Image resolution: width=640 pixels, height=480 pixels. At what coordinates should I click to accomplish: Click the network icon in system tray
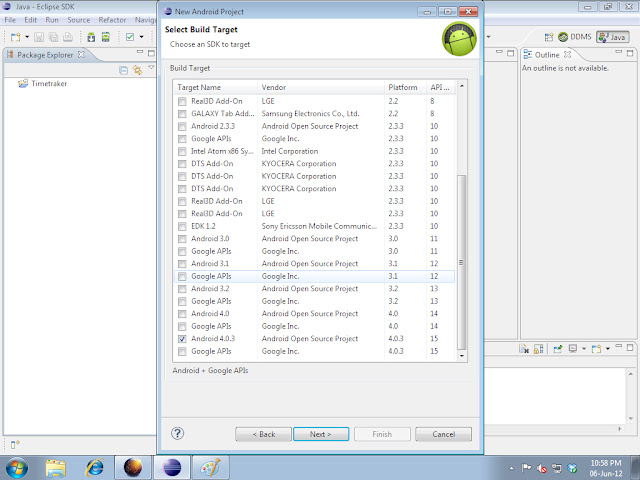click(557, 468)
